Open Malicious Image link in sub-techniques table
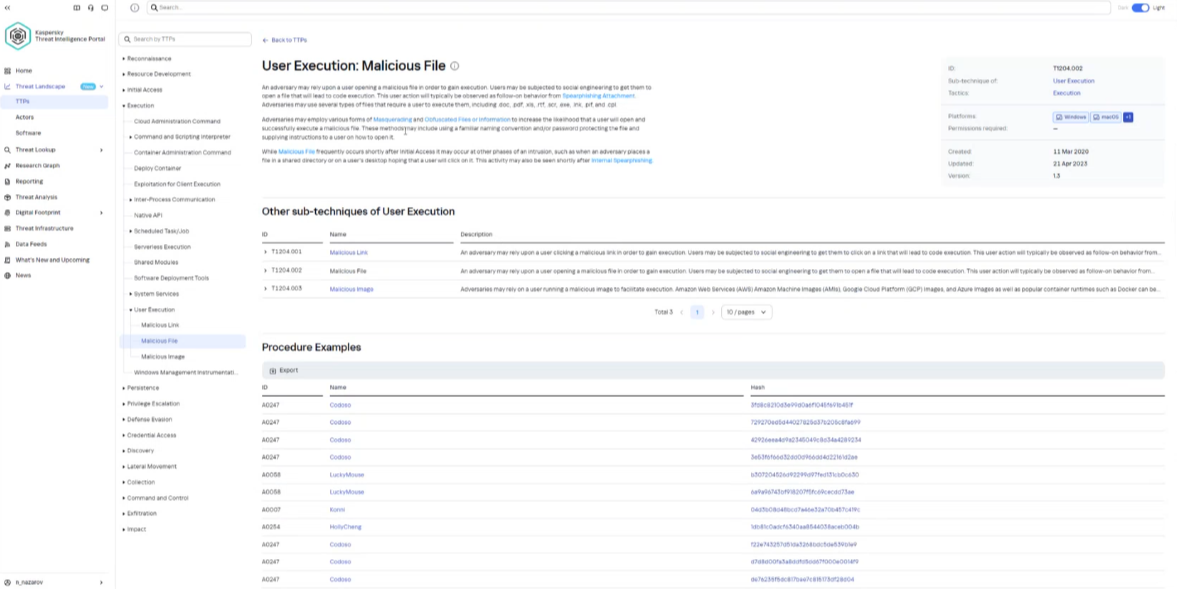The width and height of the screenshot is (1177, 589). (351, 289)
